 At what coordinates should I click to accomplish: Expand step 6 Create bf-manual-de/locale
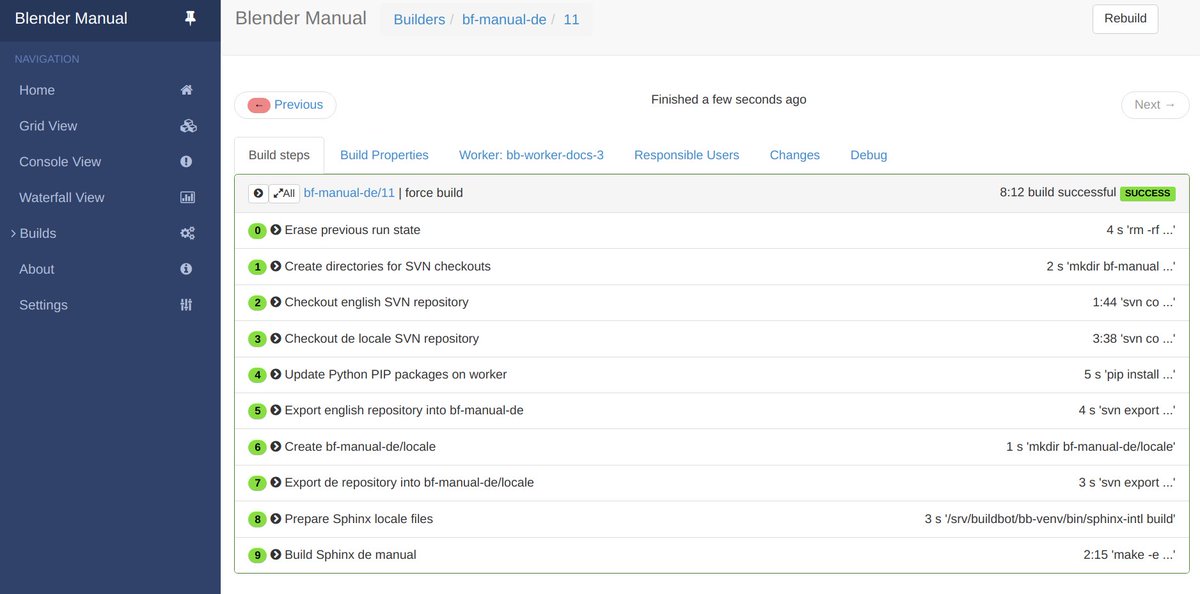click(x=276, y=446)
